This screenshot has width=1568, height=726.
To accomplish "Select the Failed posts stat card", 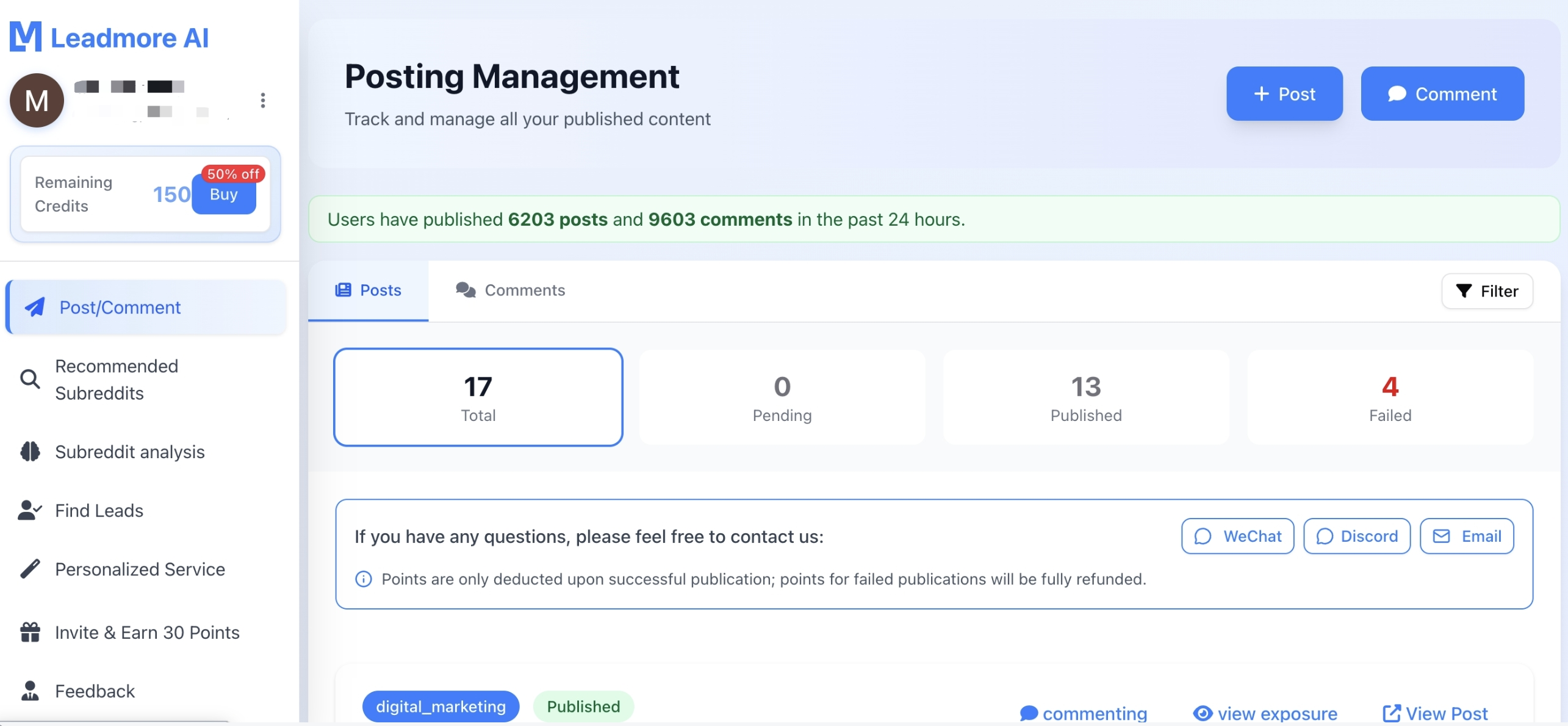I will click(1389, 398).
